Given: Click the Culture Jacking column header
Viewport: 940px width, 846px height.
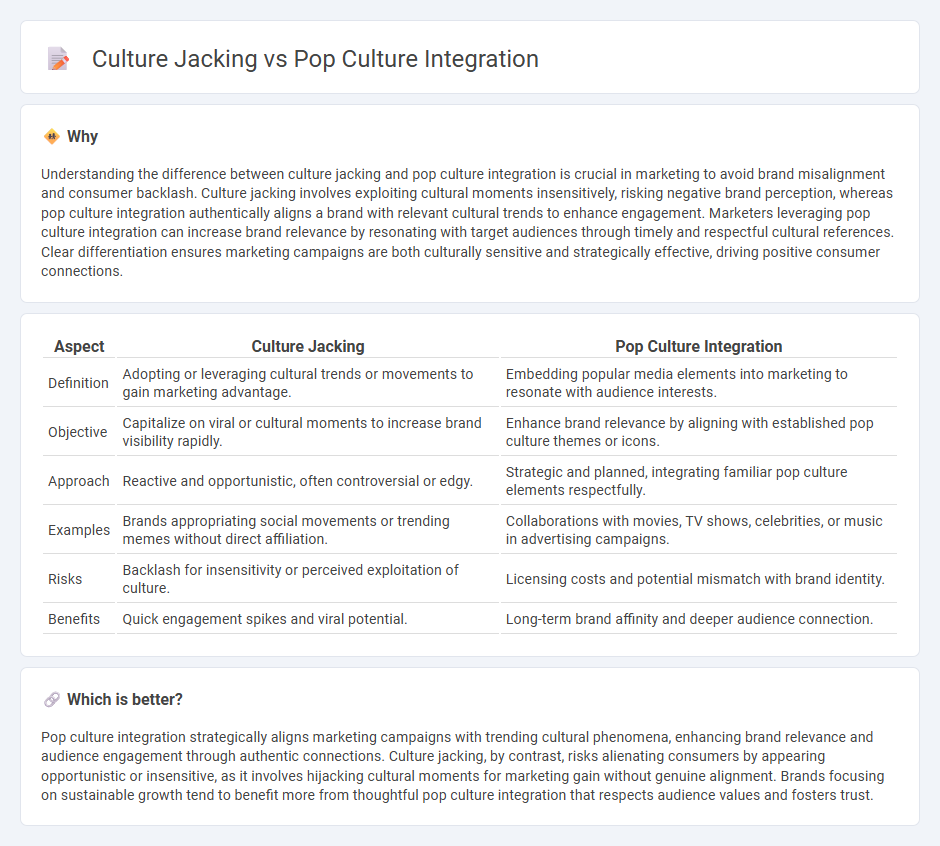Looking at the screenshot, I should (308, 347).
